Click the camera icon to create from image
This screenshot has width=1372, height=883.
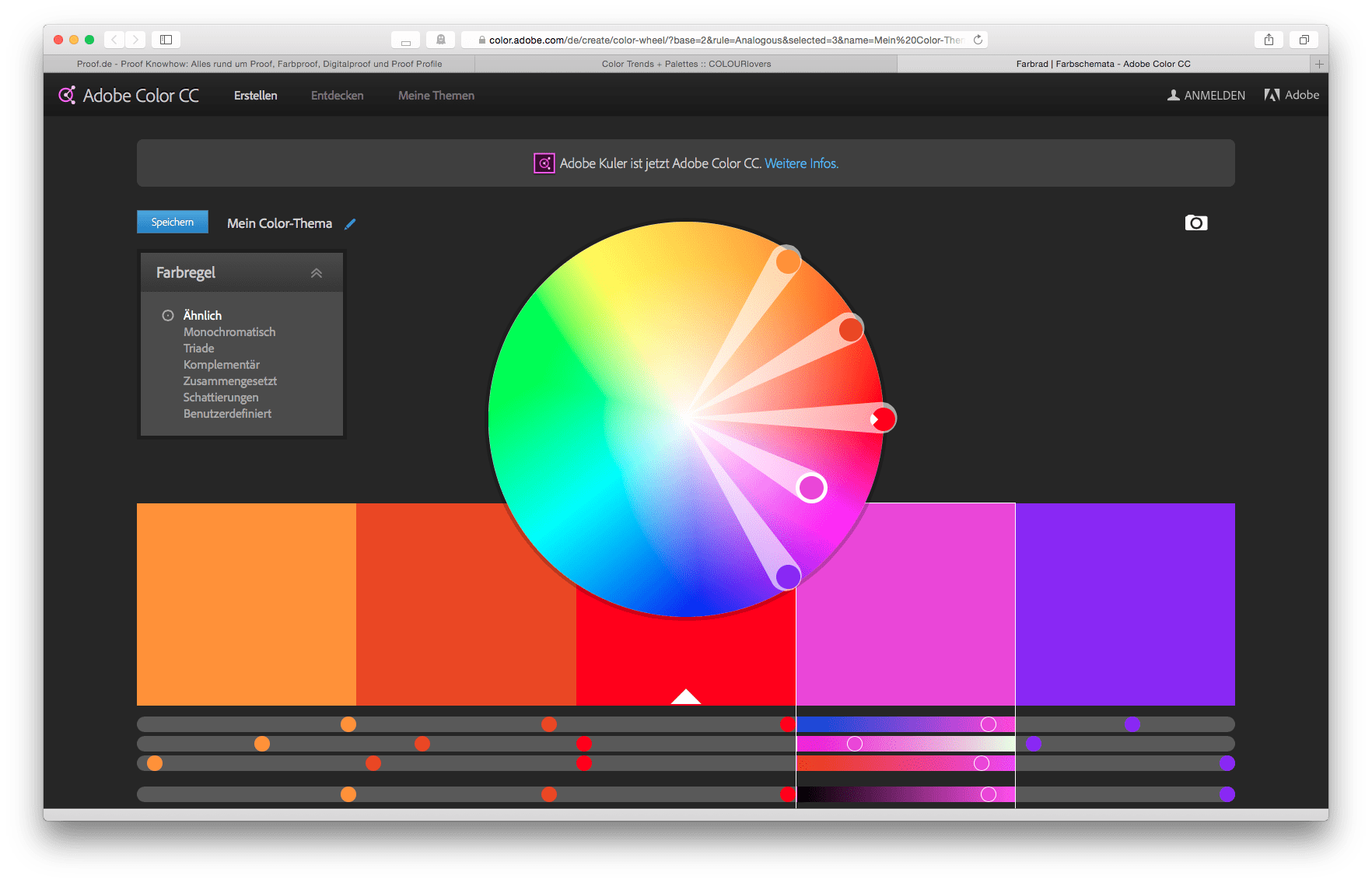coord(1195,223)
